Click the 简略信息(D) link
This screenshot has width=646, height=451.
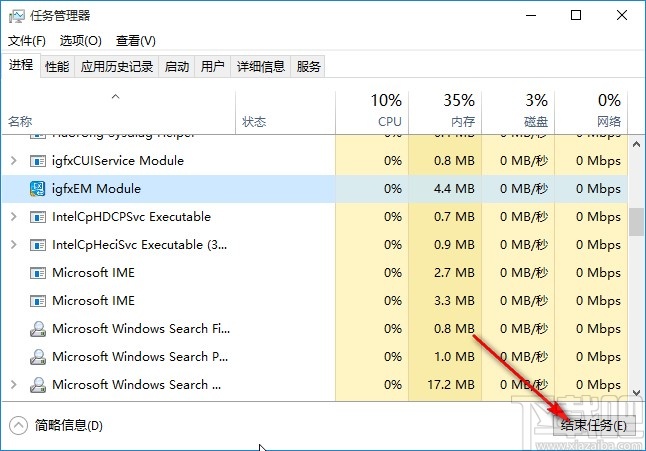[69, 425]
